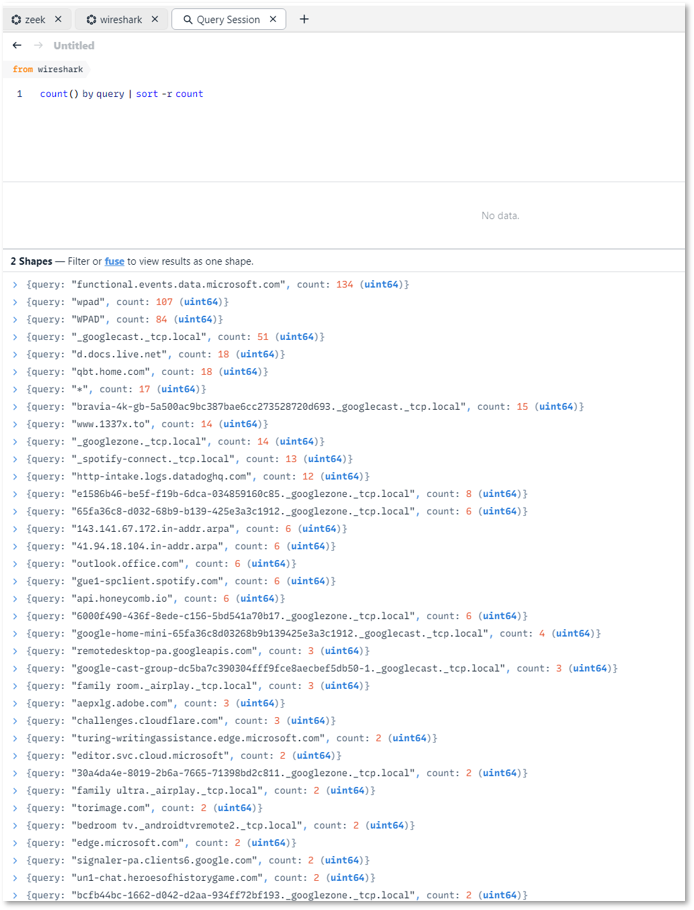The height and width of the screenshot is (910, 694).
Task: Expand the challenges.cloudflare.com record
Action: [x=15, y=720]
